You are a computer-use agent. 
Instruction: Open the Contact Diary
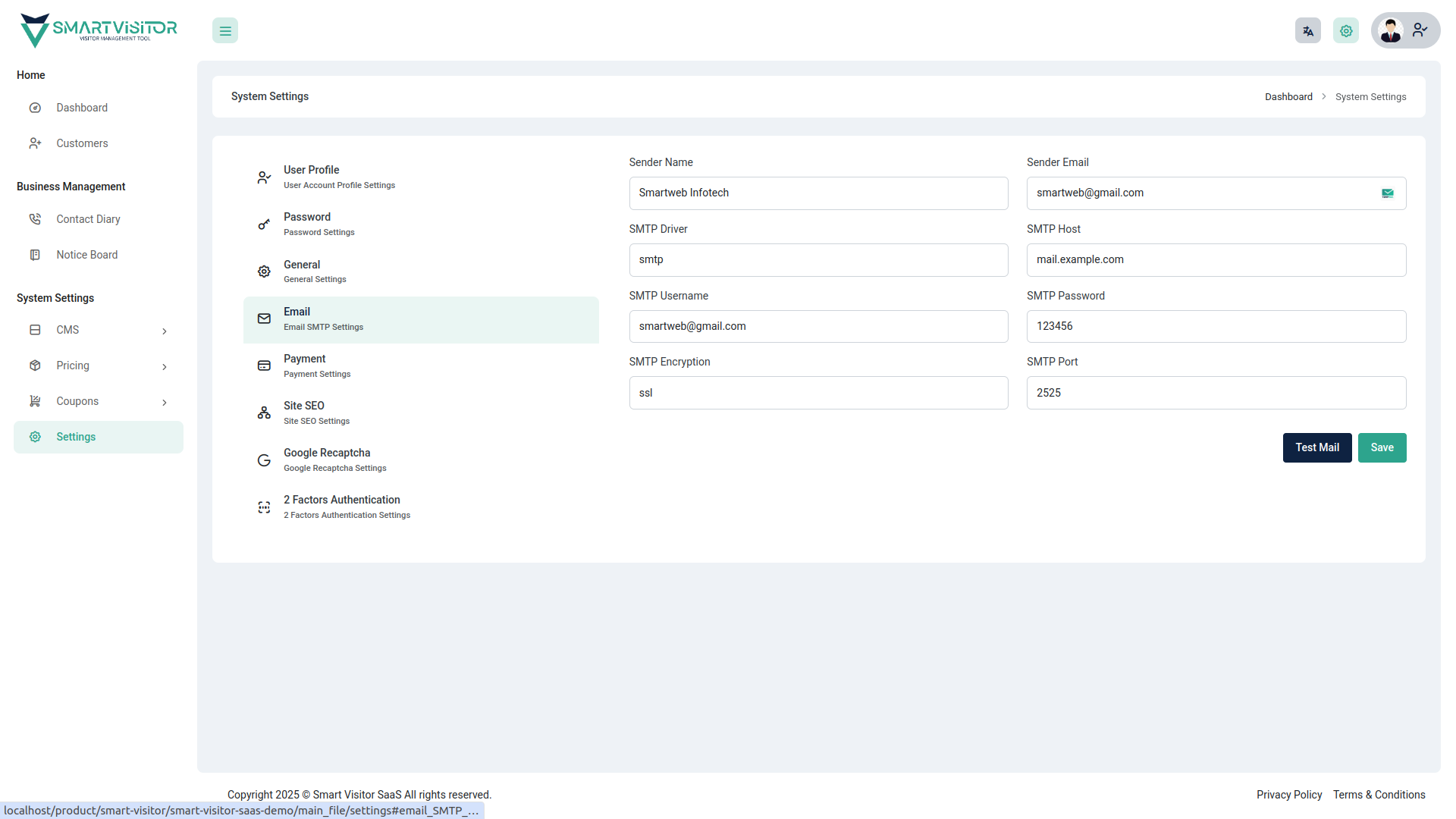pos(88,218)
